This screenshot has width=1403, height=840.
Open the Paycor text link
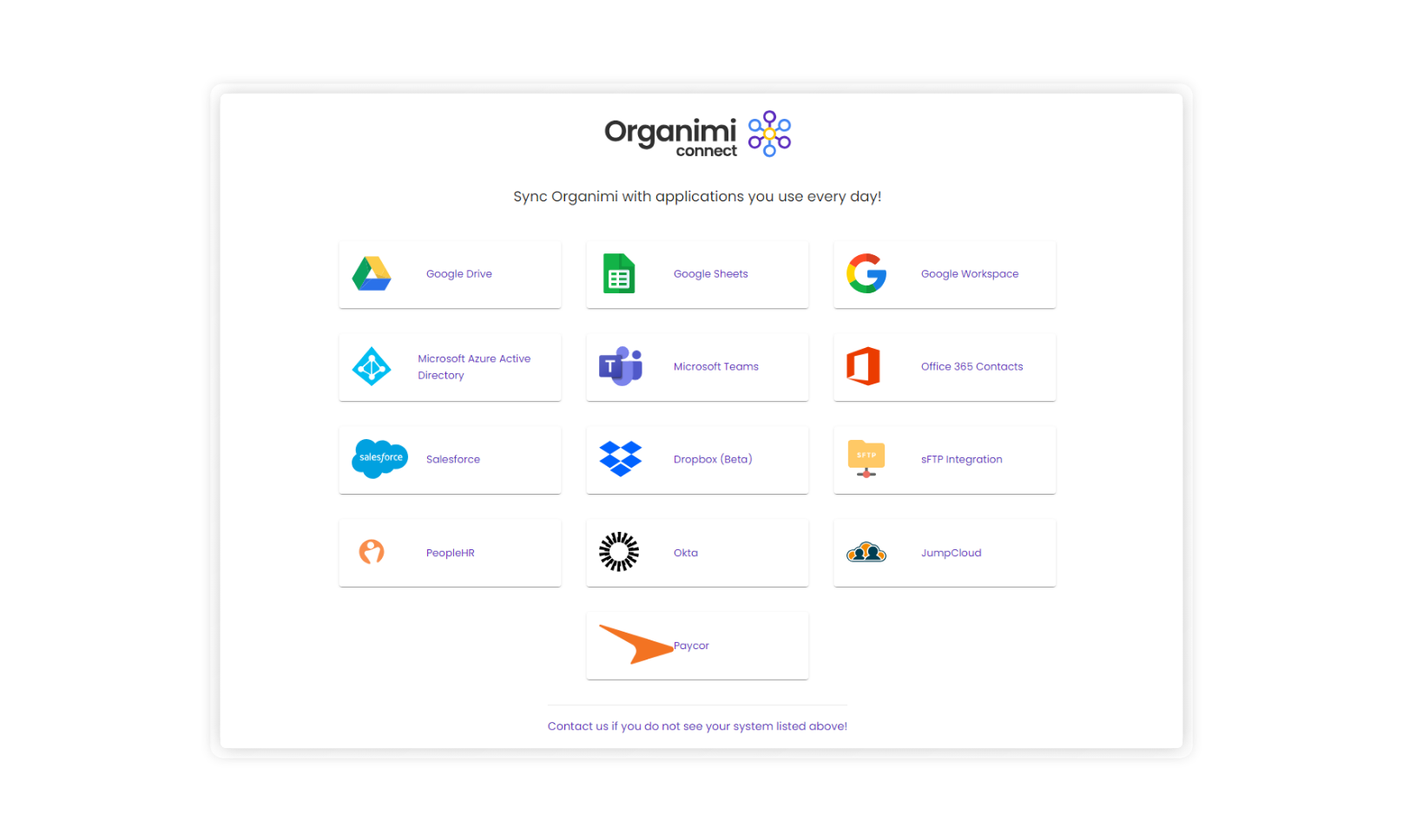coord(692,646)
